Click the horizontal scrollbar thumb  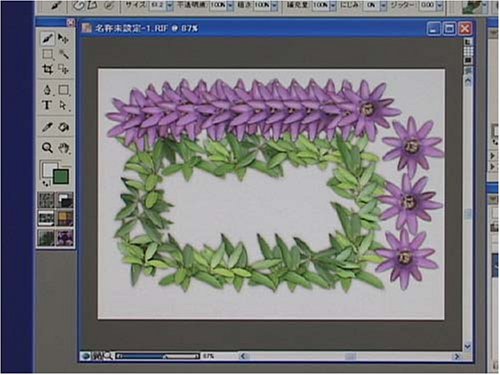[x=350, y=356]
